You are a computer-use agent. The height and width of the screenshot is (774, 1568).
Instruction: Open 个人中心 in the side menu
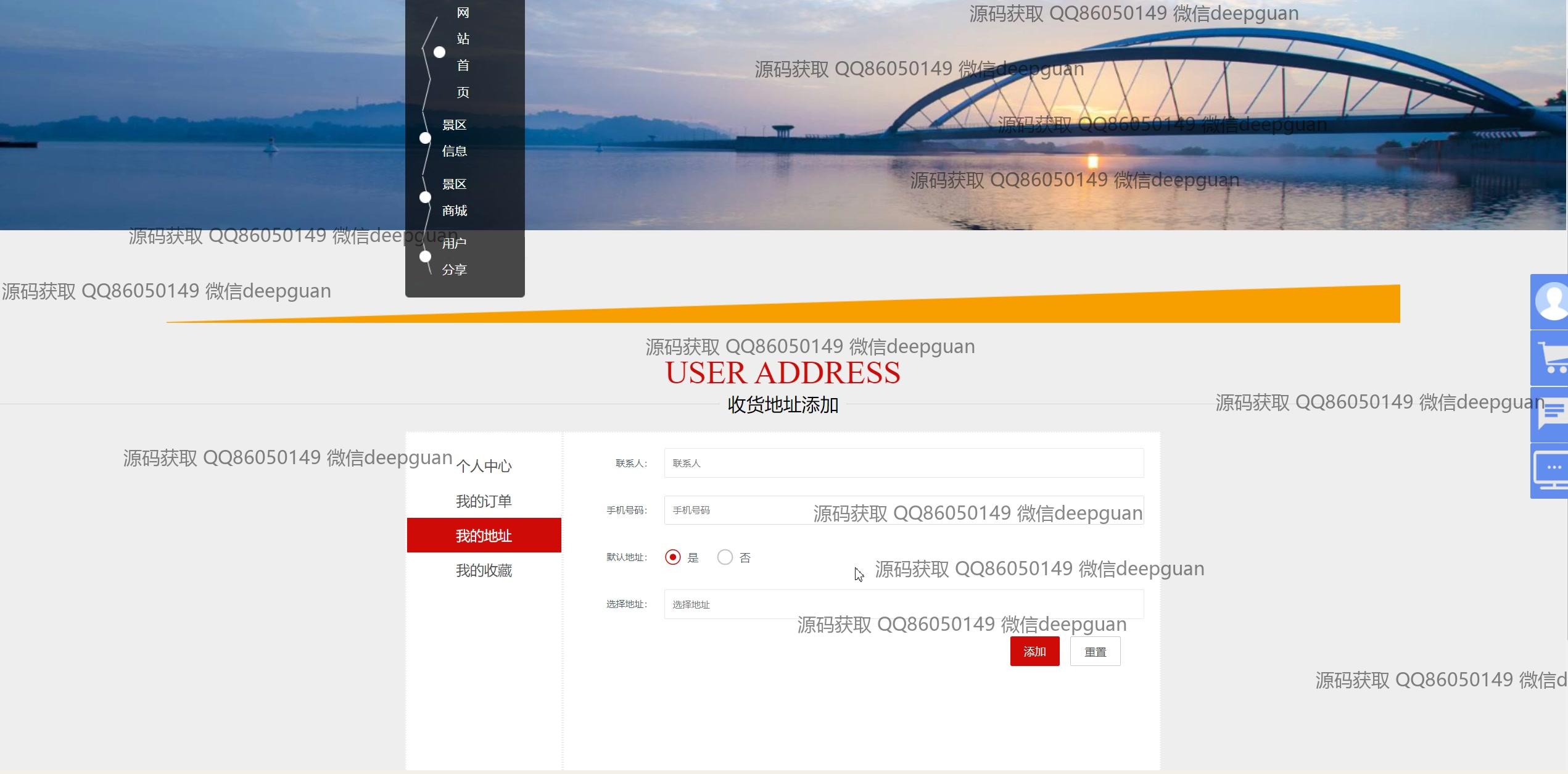(484, 466)
